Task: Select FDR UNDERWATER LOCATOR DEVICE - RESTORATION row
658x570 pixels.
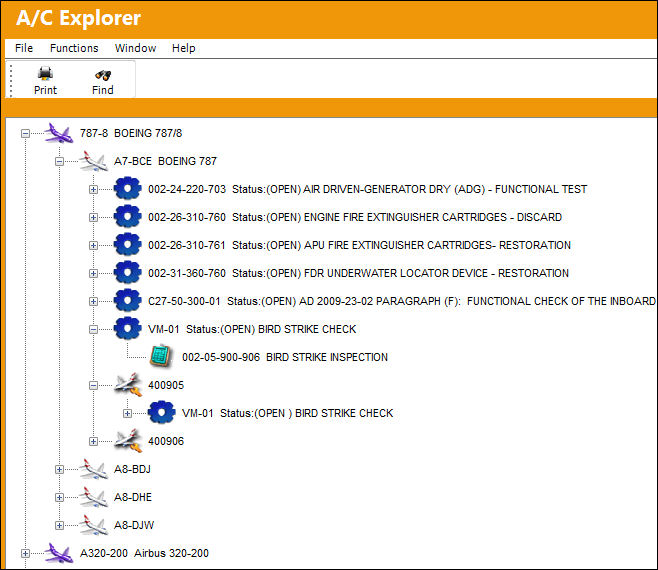Action: tap(358, 273)
